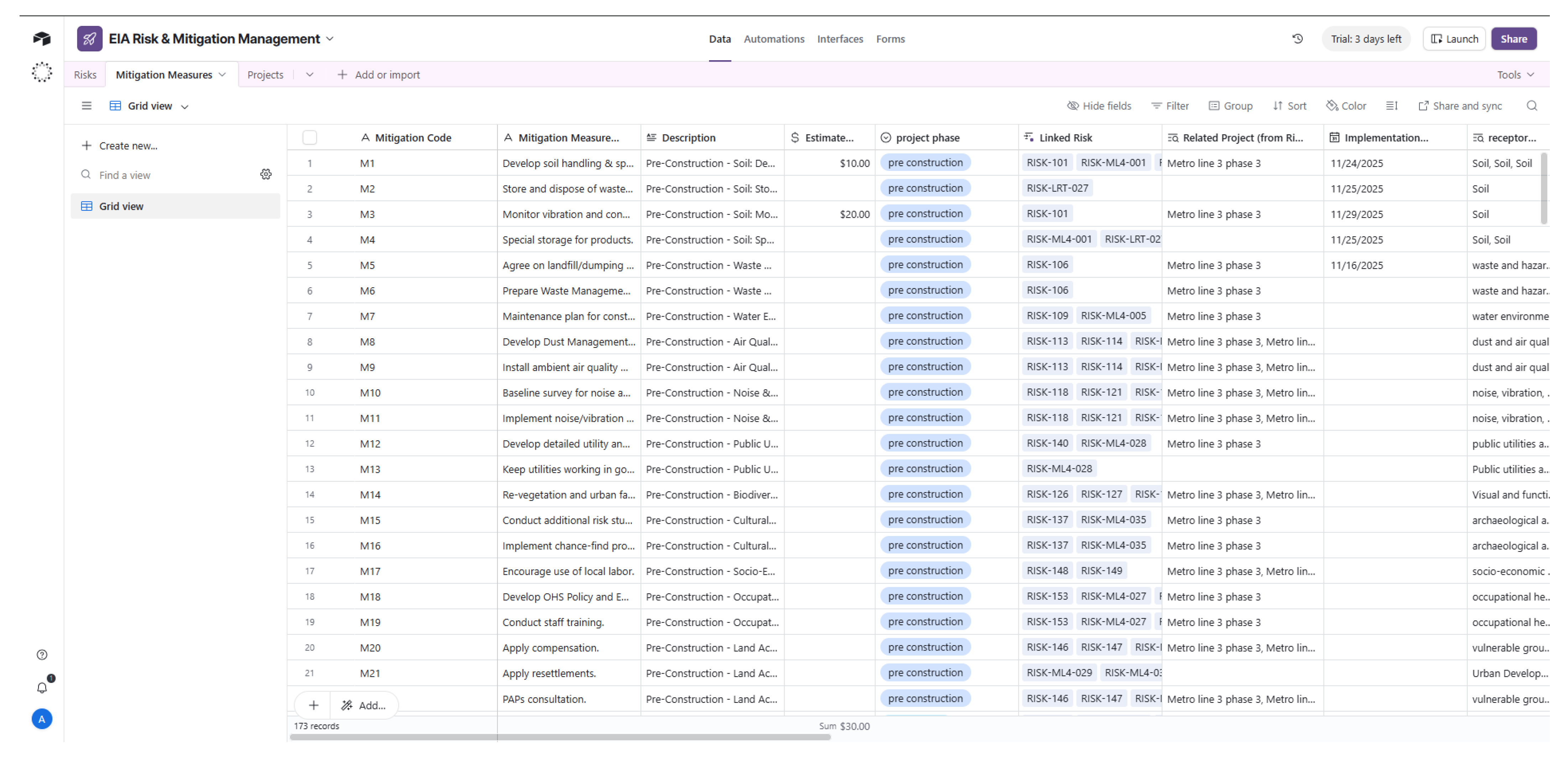The height and width of the screenshot is (757, 1568).
Task: Toggle the views sidebar hamburger icon
Action: 87,106
